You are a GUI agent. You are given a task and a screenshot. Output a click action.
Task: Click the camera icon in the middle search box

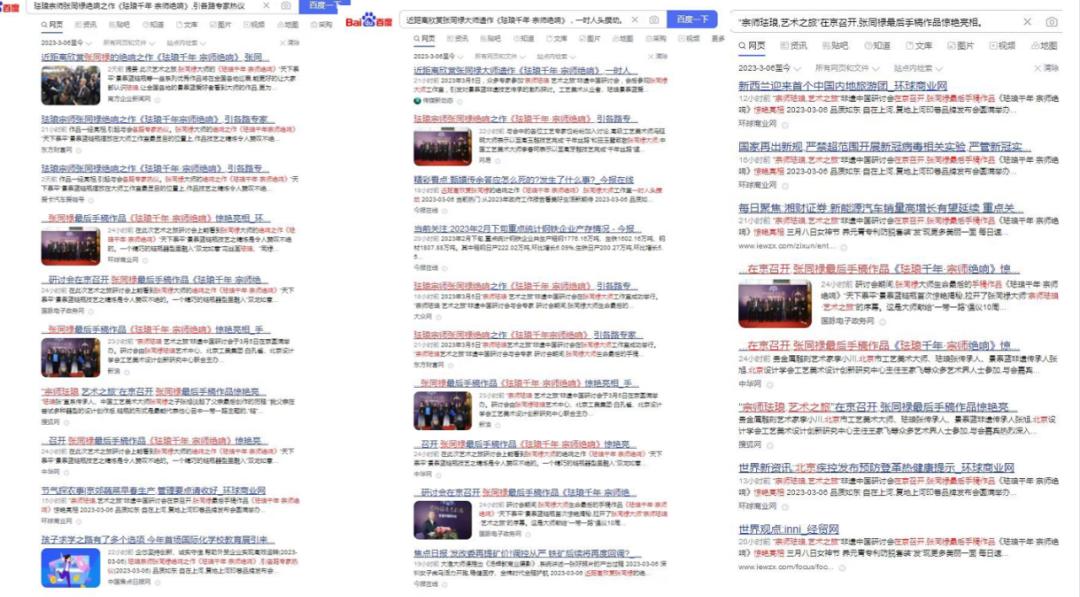[x=654, y=20]
